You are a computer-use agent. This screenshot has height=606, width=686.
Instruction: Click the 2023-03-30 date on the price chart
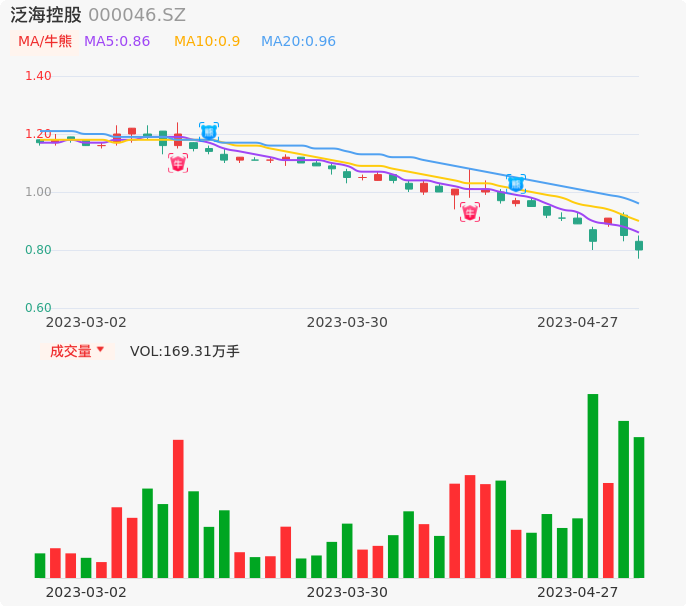(x=347, y=322)
